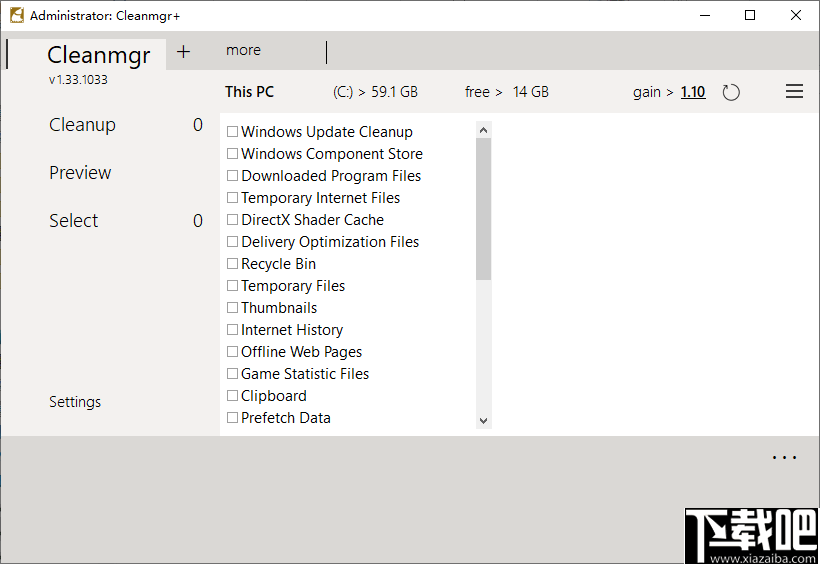
Task: Toggle the Thumbnails checkbox
Action: pos(232,307)
